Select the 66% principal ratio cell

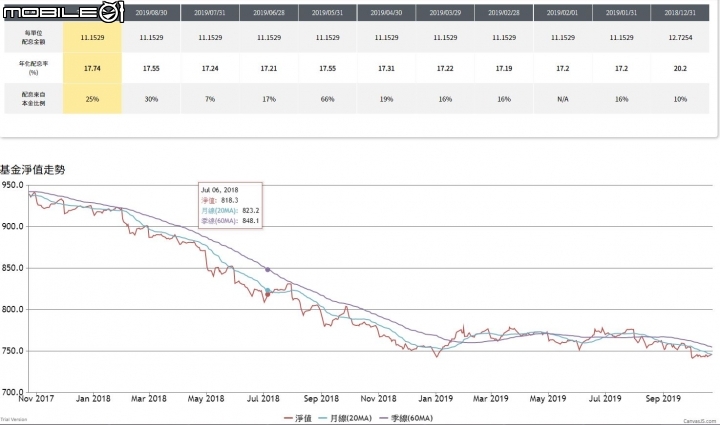[327, 99]
